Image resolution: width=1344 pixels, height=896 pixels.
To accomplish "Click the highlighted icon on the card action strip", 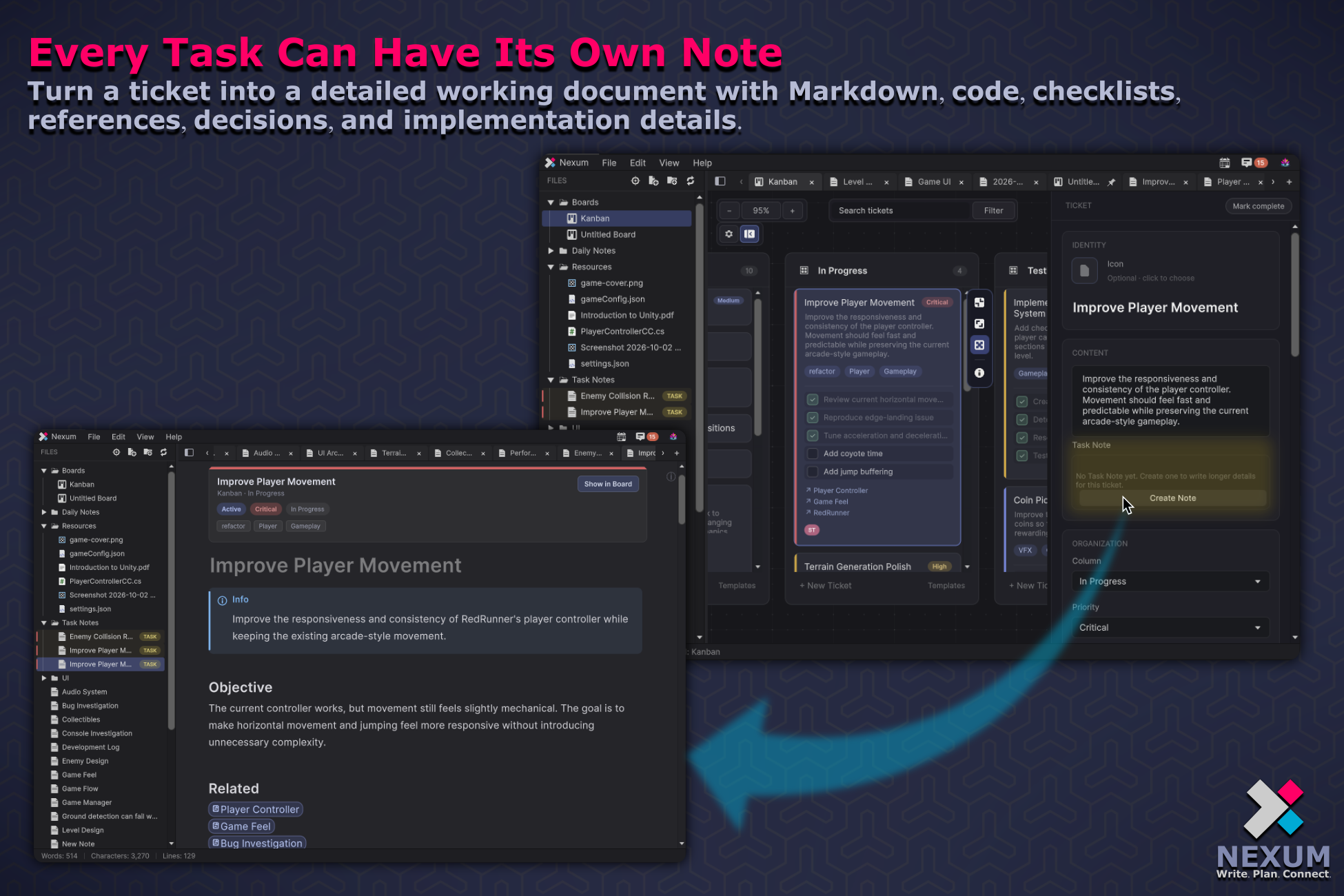I will [979, 345].
